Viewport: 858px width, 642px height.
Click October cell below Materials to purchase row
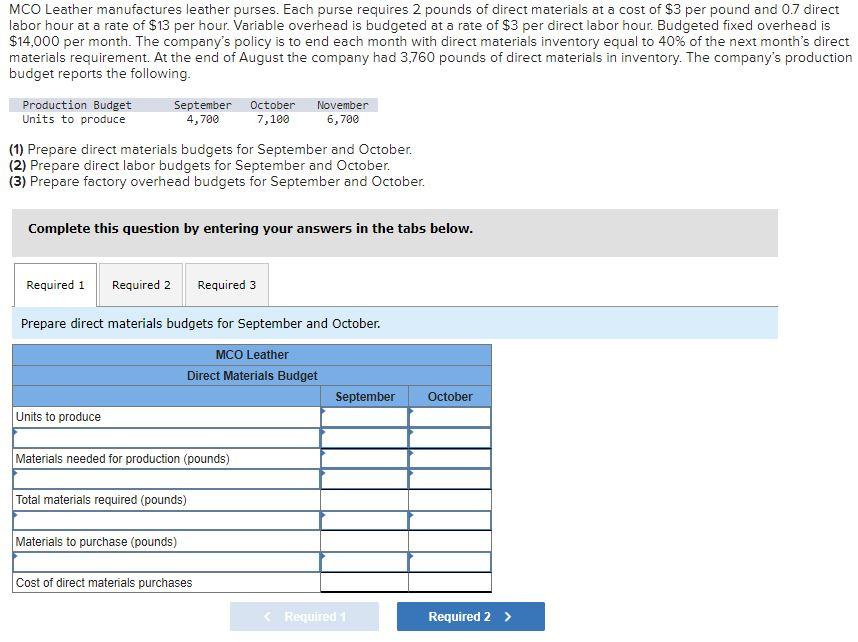tap(450, 562)
